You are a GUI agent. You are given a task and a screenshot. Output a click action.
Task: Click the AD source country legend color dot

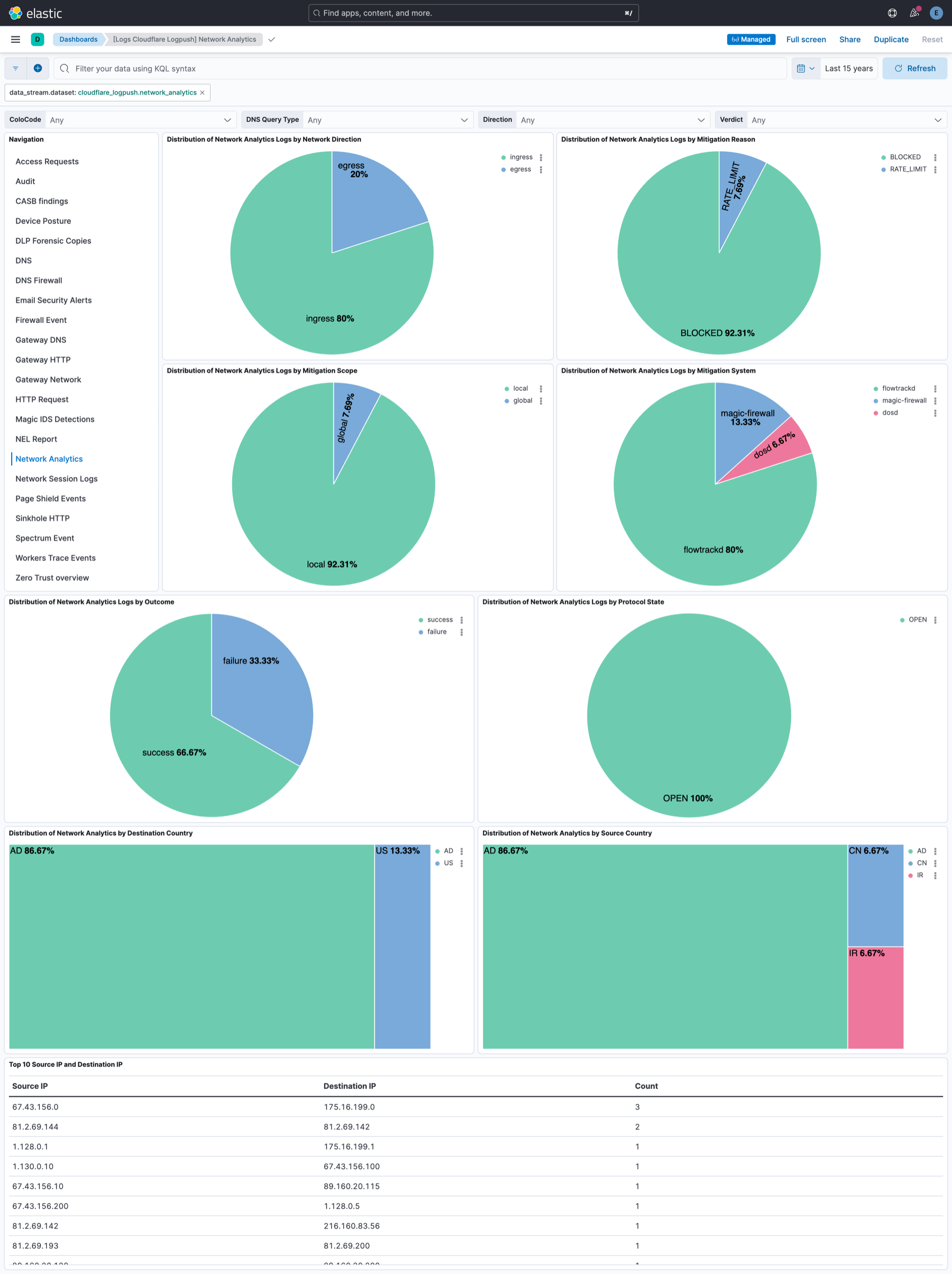tap(911, 851)
